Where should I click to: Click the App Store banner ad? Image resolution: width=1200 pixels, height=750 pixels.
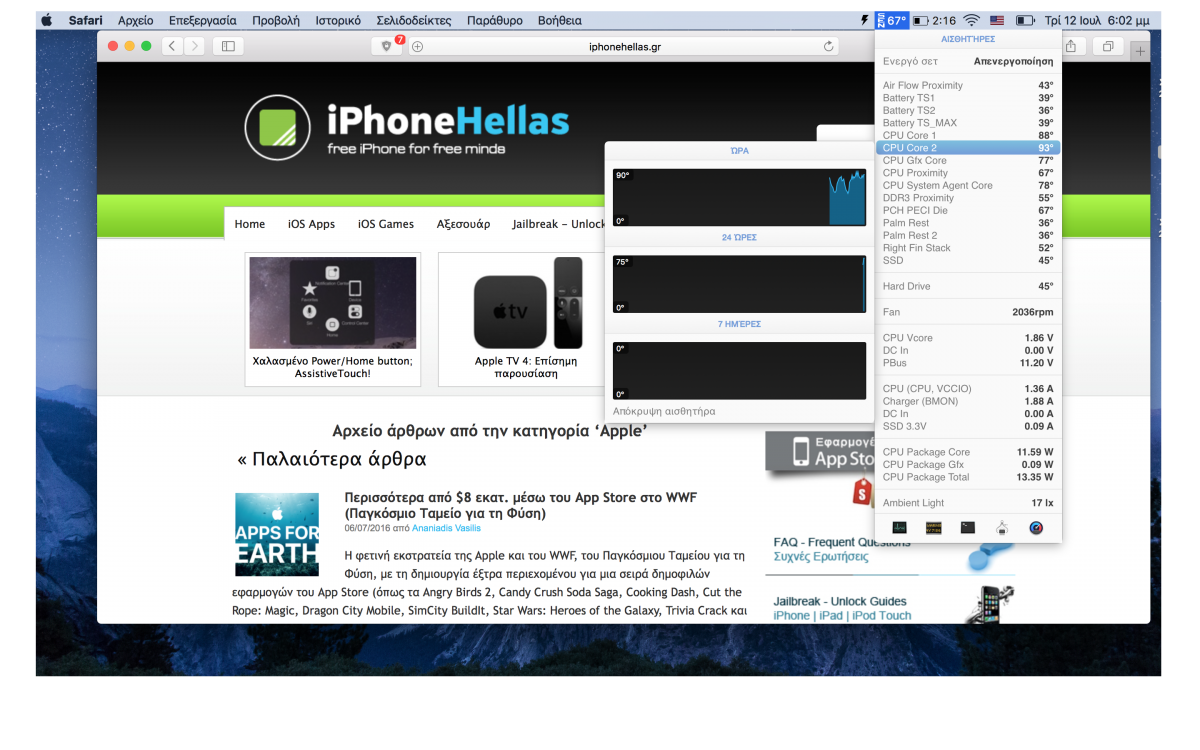[x=820, y=453]
